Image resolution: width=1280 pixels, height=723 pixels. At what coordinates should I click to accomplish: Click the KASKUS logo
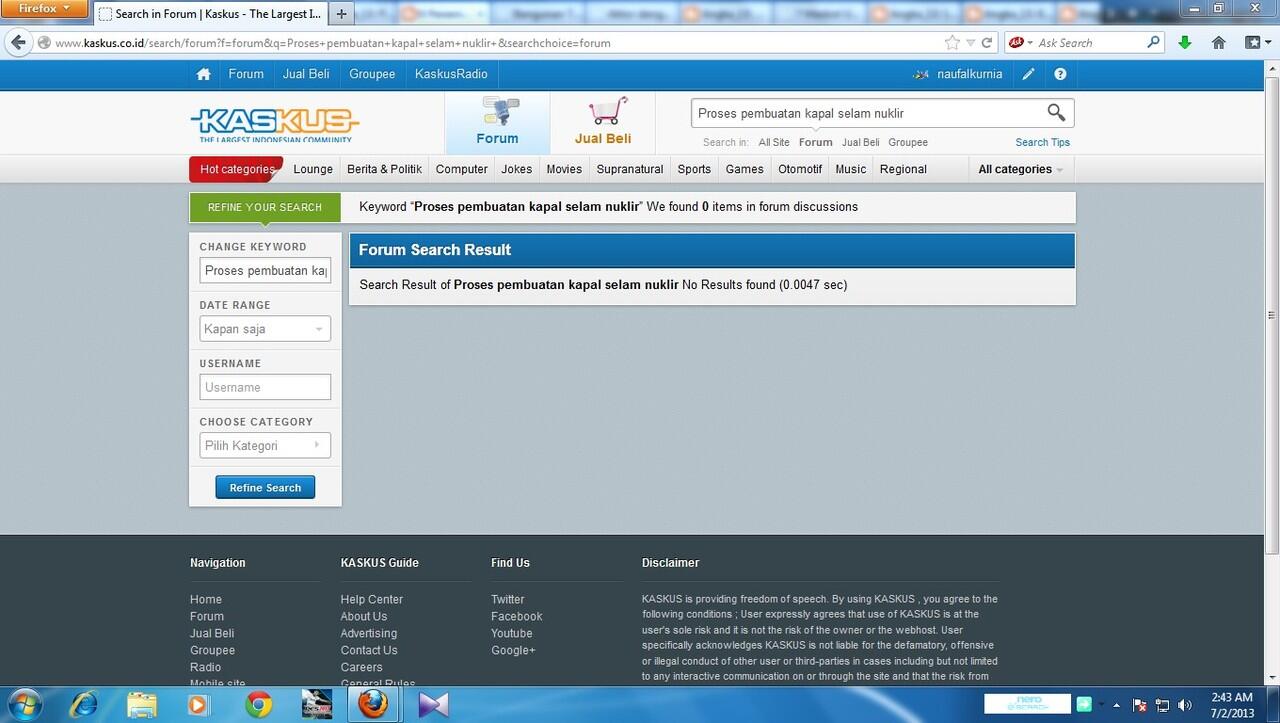click(x=275, y=125)
